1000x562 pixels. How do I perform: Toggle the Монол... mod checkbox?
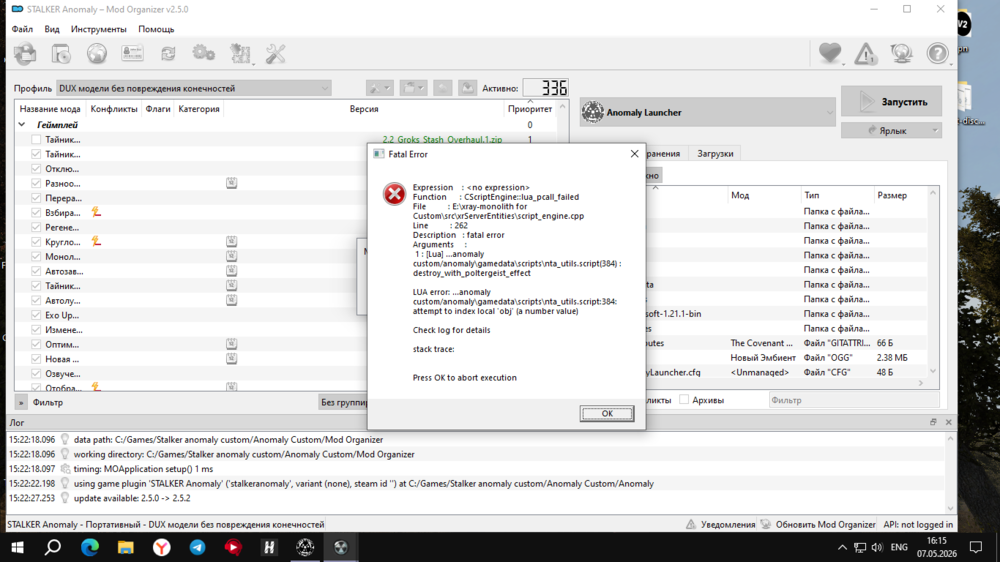(x=36, y=256)
